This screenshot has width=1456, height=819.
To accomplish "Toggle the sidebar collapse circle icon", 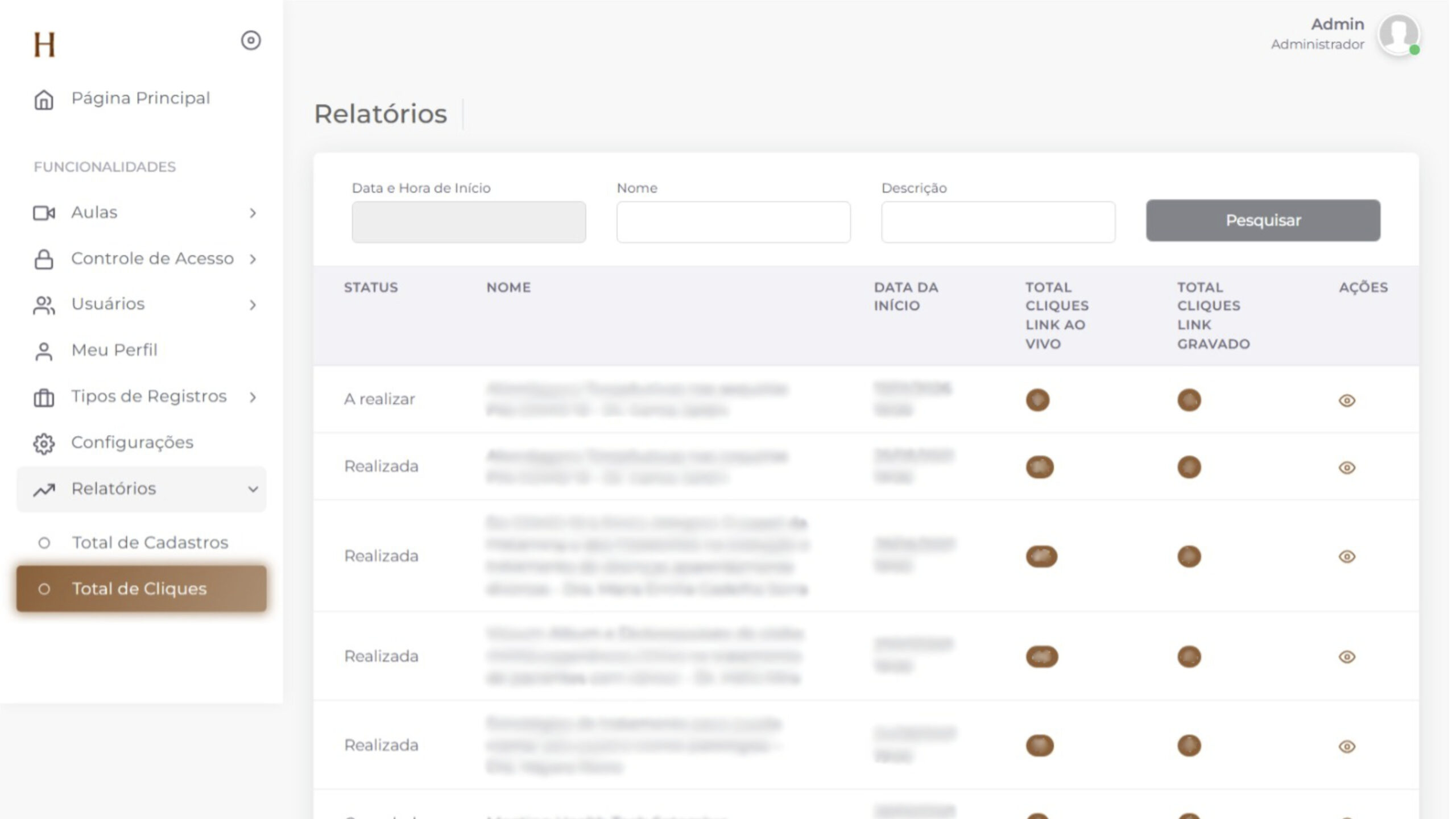I will tap(251, 40).
